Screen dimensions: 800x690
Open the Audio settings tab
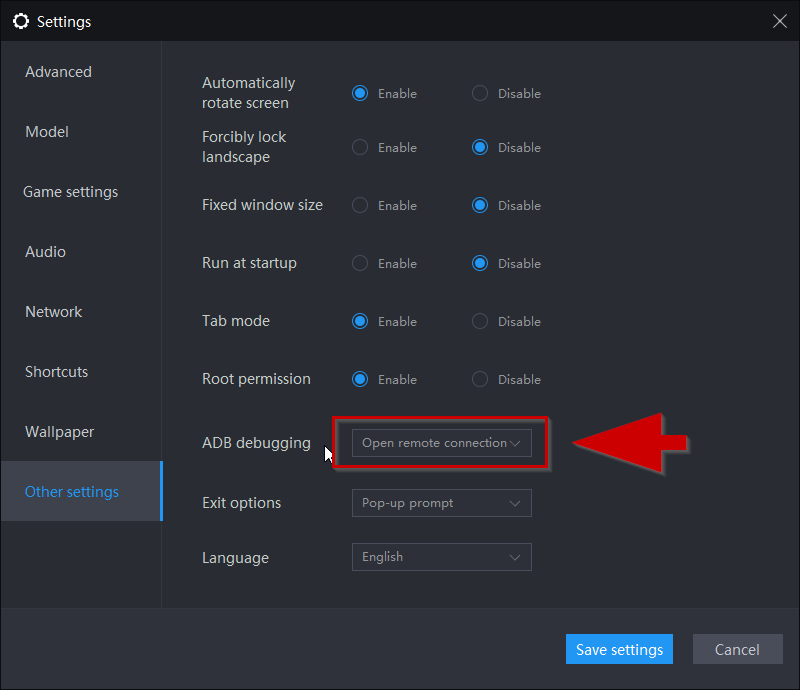coord(45,252)
